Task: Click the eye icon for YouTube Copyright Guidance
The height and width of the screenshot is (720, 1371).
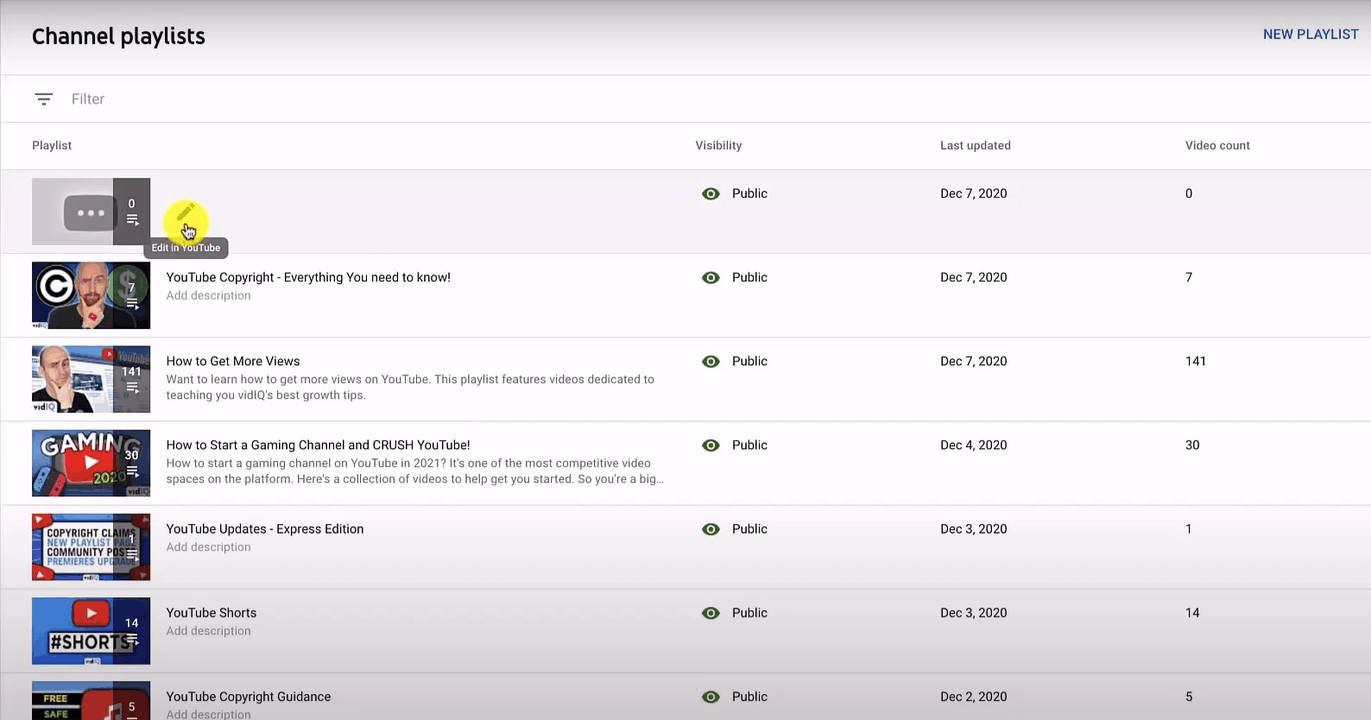Action: [x=711, y=698]
